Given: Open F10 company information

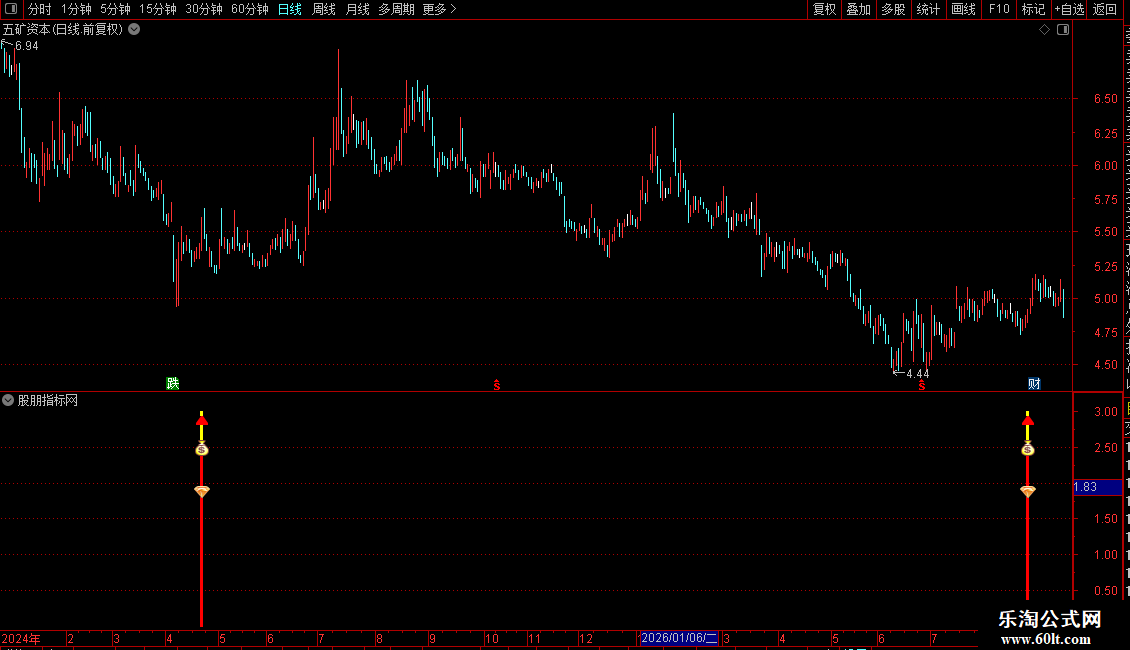Looking at the screenshot, I should [999, 9].
